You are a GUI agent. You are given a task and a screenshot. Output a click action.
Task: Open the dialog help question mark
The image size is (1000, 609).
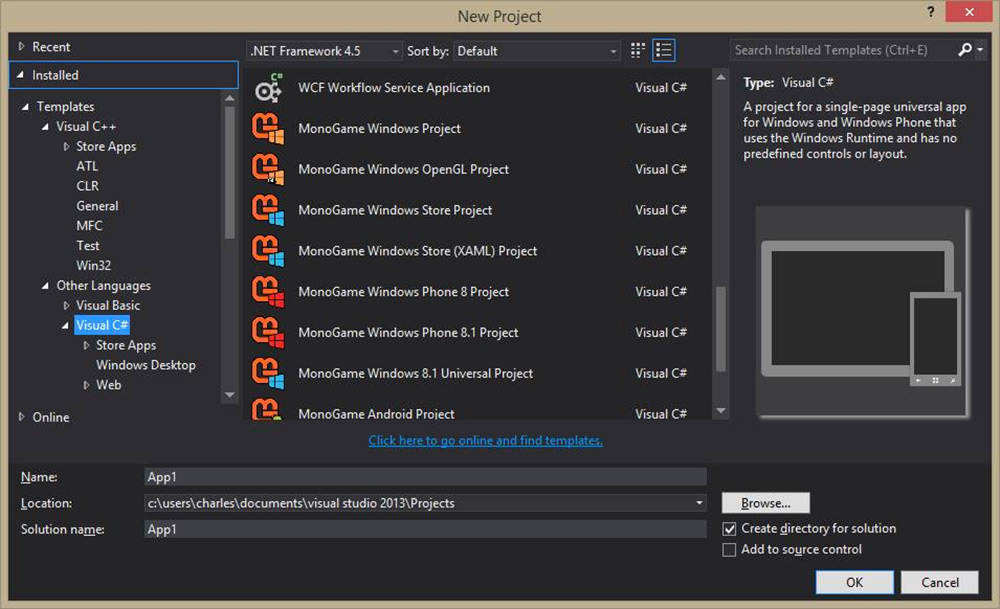[930, 12]
